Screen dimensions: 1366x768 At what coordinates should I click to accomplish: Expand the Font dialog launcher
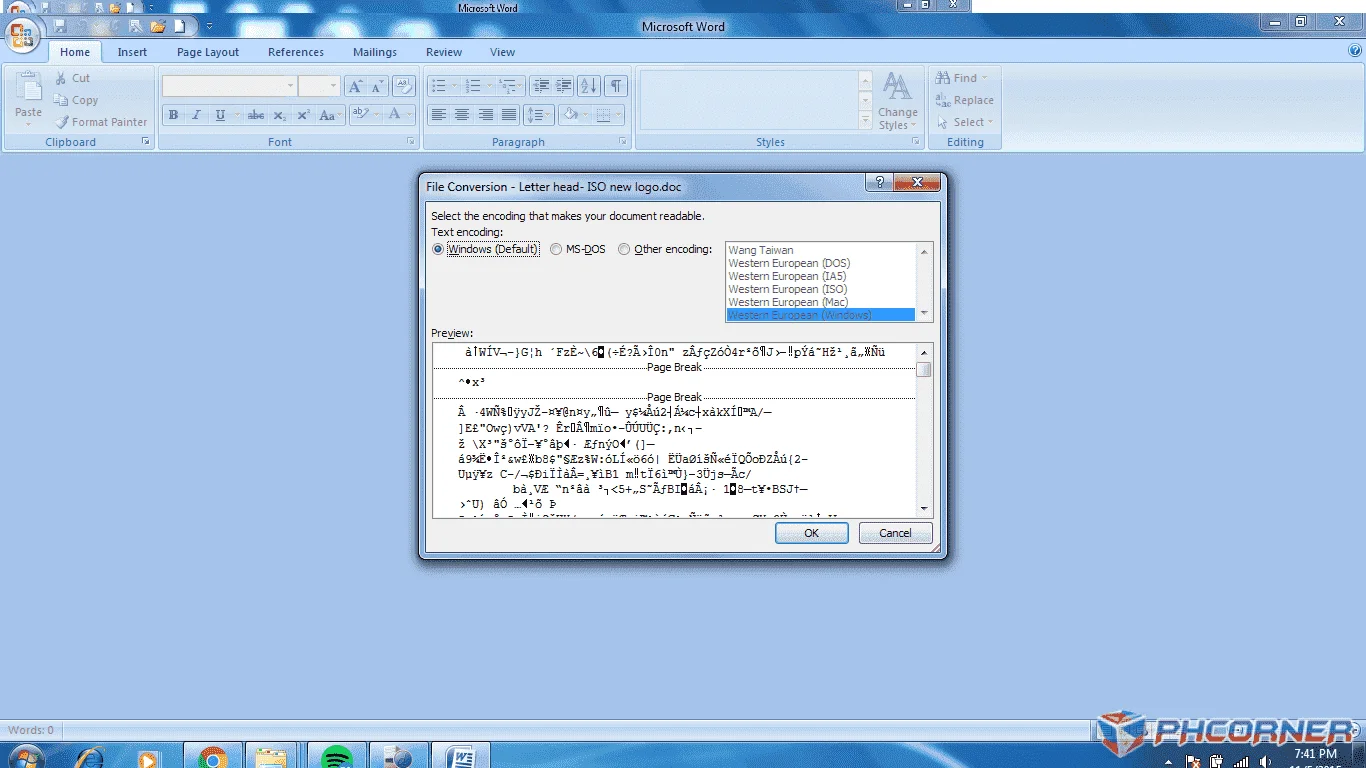(411, 142)
